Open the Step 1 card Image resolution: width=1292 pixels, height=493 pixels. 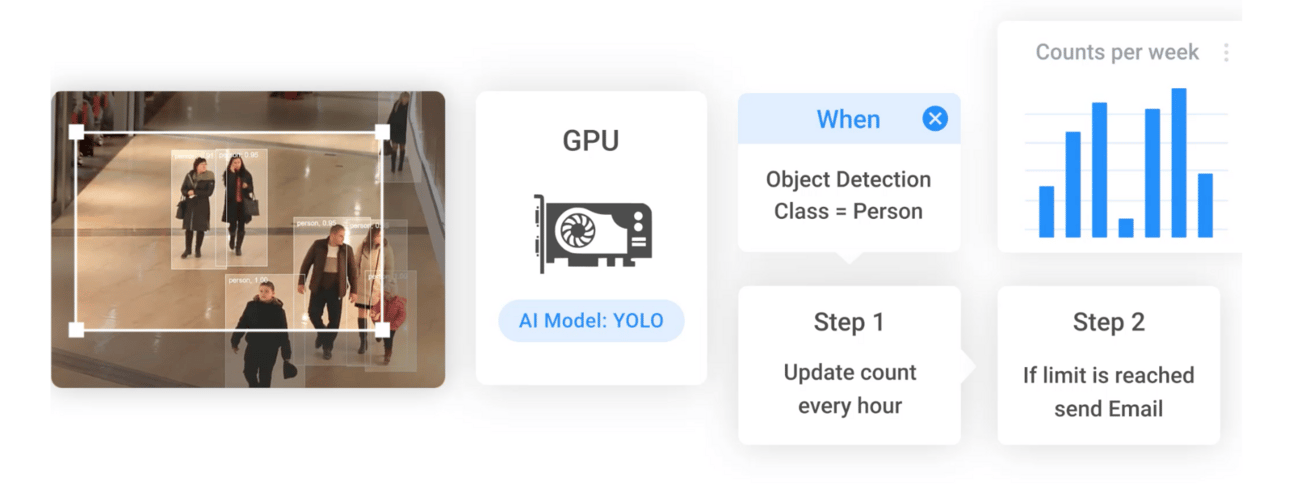pos(849,365)
